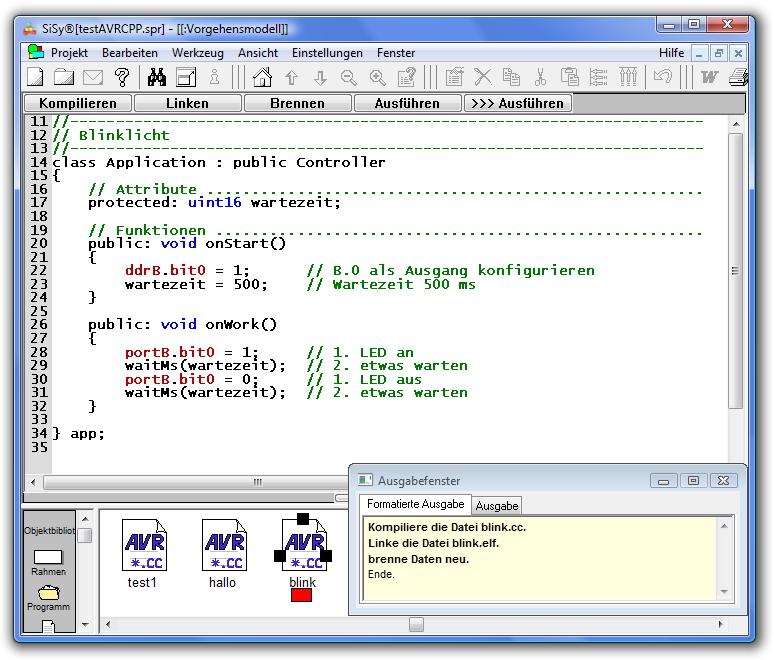Viewport: 774px width, 660px height.
Task: Pick the Programm folder object
Action: pos(48,593)
